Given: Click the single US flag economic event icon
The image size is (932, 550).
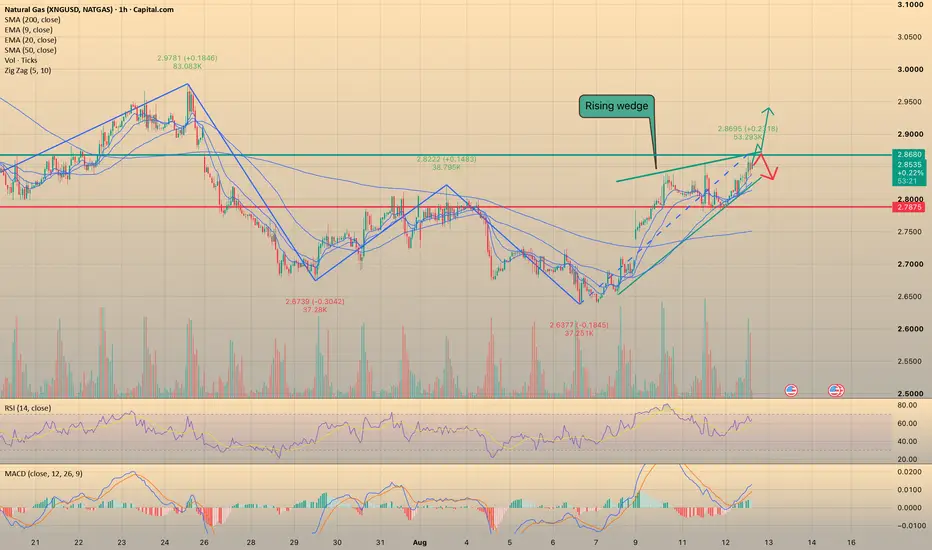Looking at the screenshot, I should [791, 391].
